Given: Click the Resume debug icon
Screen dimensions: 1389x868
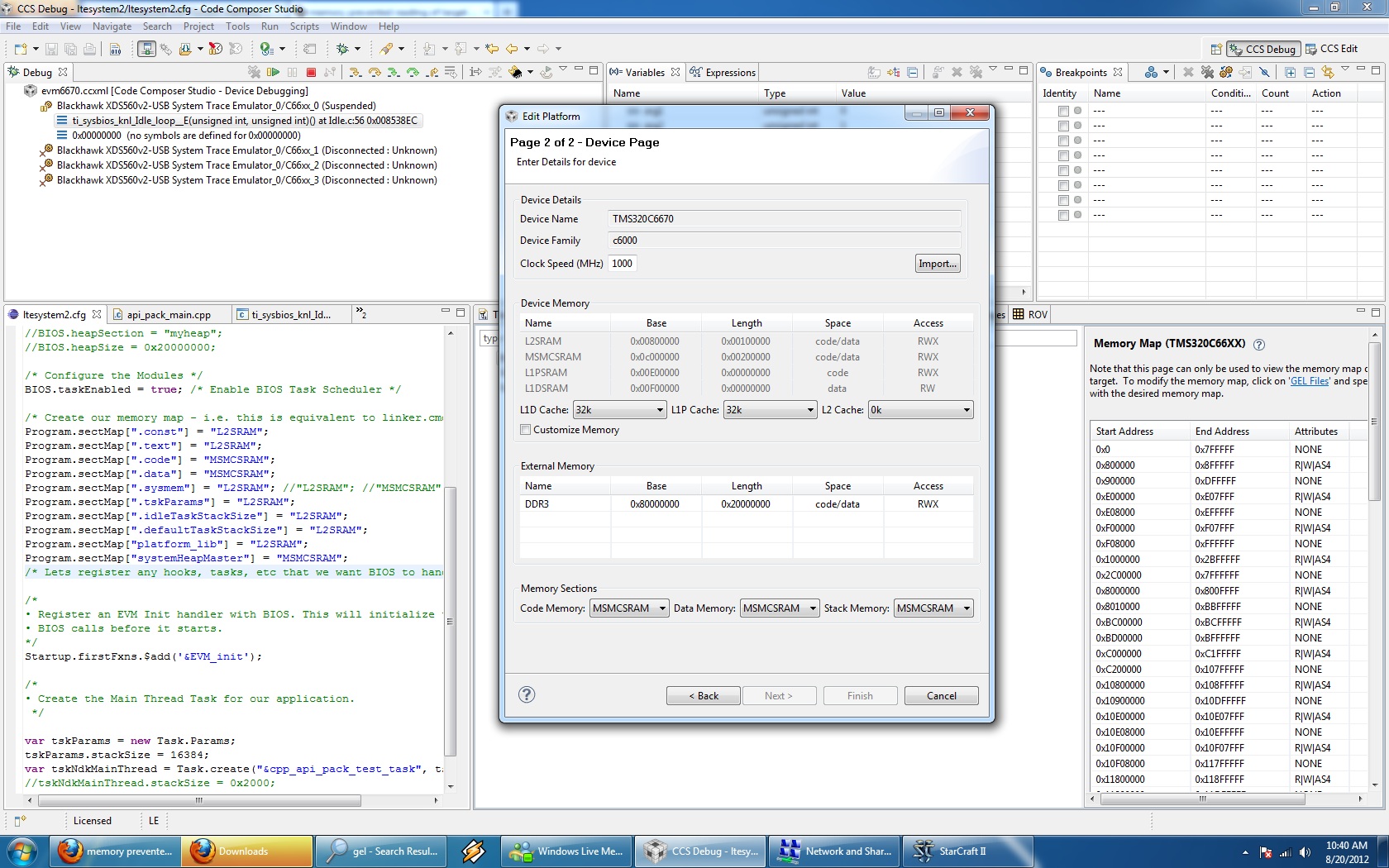Looking at the screenshot, I should click(x=273, y=72).
